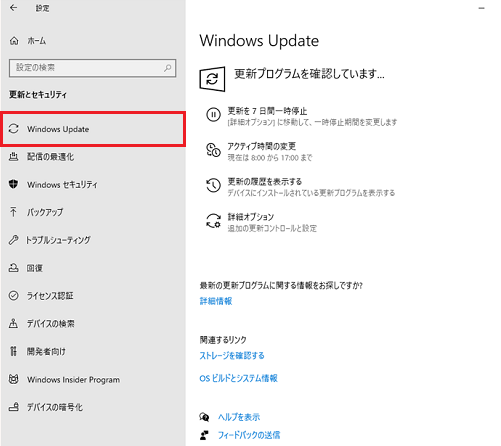Click the search magnifier icon
This screenshot has height=446, width=501.
tap(168, 68)
